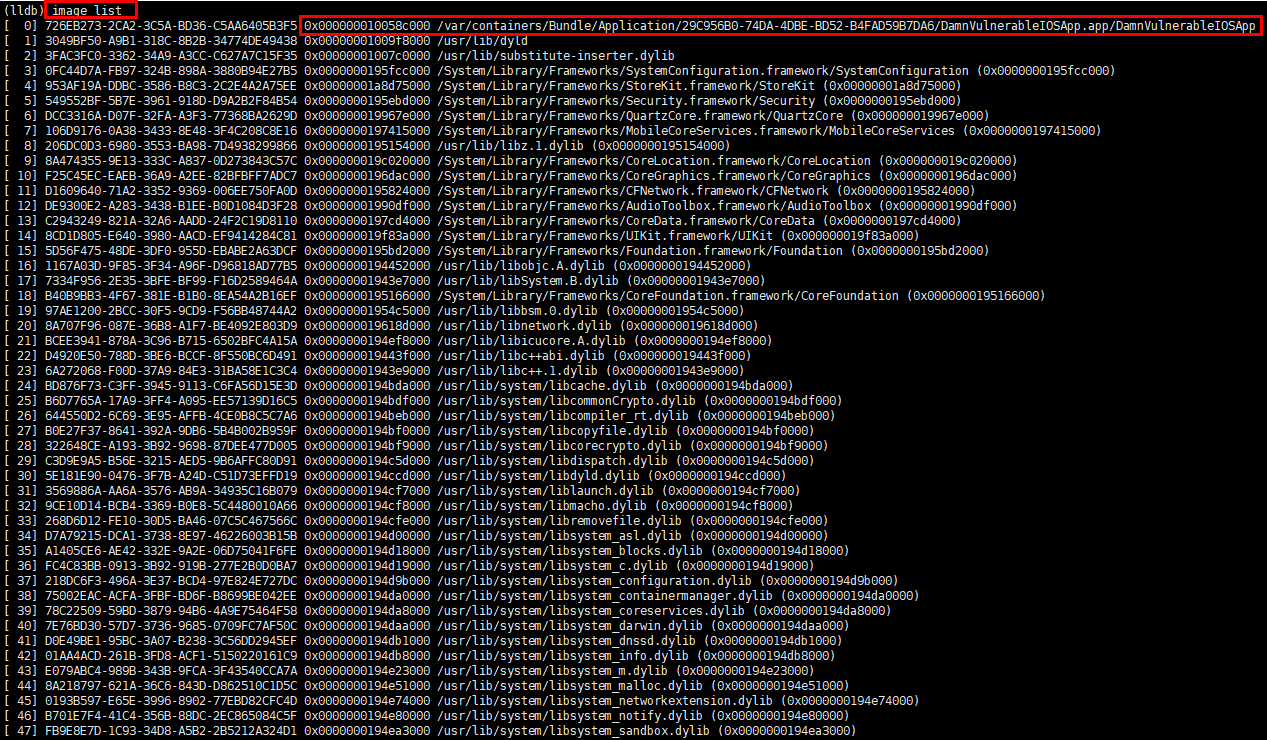Viewport: 1267px width, 740px height.
Task: Click the libsystem_darwin.dylib path
Action: click(569, 625)
